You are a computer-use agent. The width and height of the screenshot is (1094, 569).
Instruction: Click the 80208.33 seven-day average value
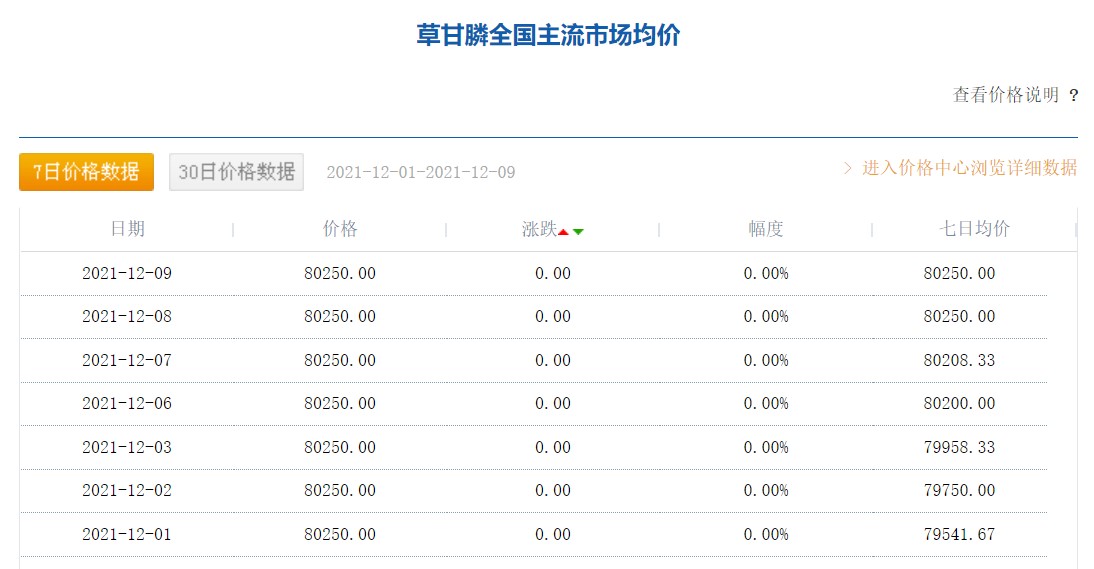point(959,361)
